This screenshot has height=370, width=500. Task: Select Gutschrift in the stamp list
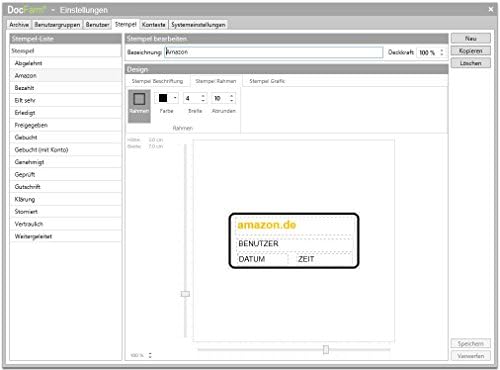66,186
